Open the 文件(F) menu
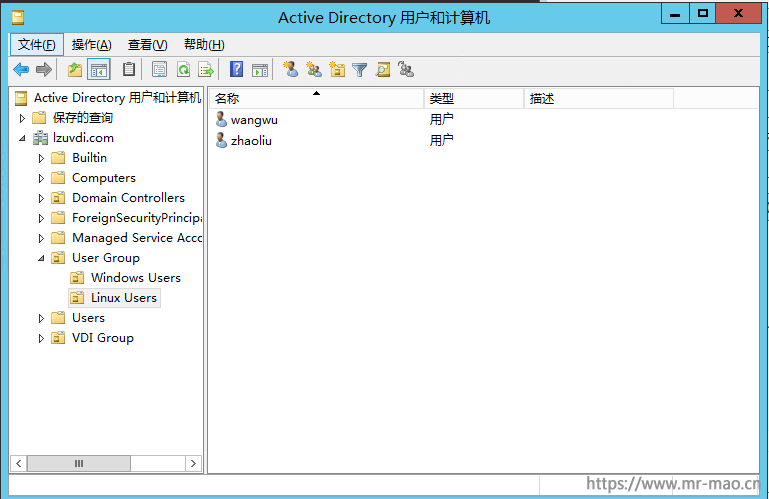769x499 pixels. tap(37, 45)
